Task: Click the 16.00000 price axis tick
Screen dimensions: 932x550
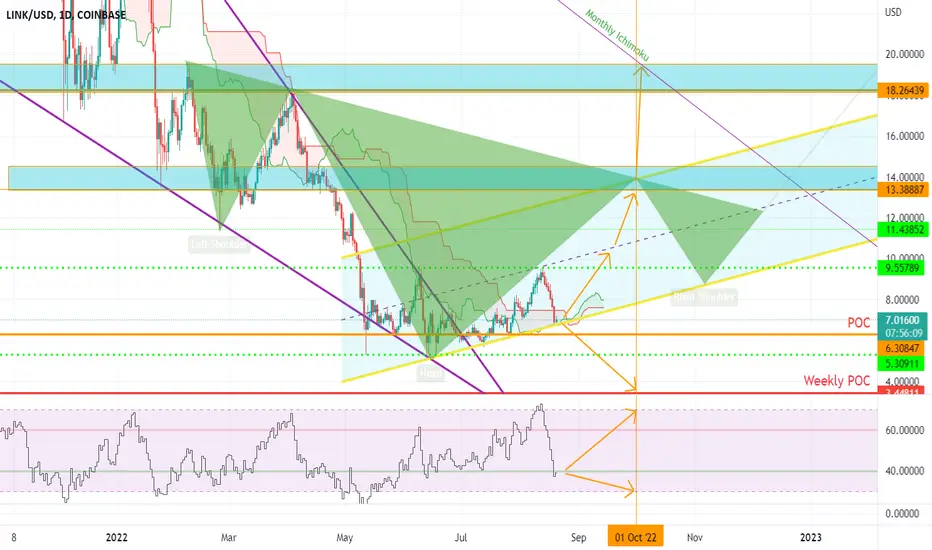Action: [905, 136]
